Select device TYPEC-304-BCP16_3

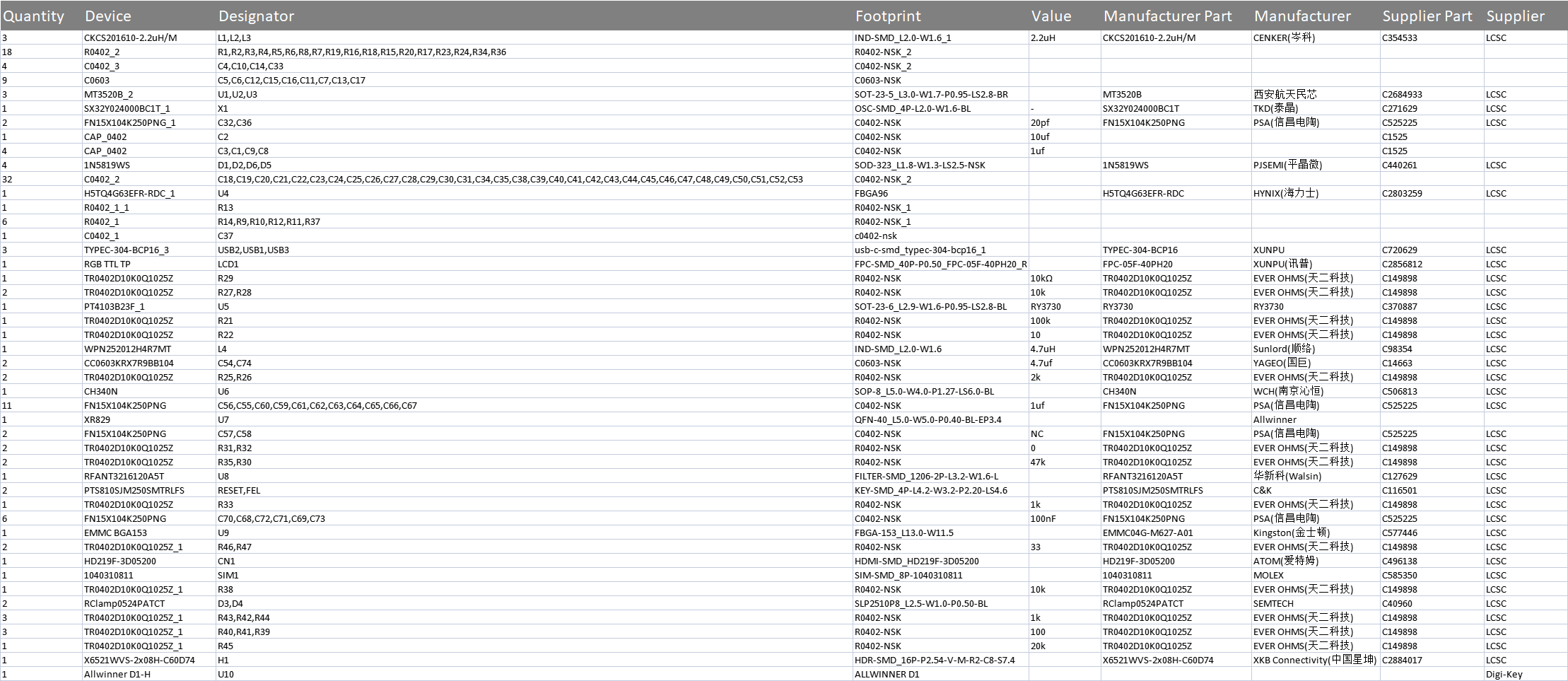tap(127, 250)
